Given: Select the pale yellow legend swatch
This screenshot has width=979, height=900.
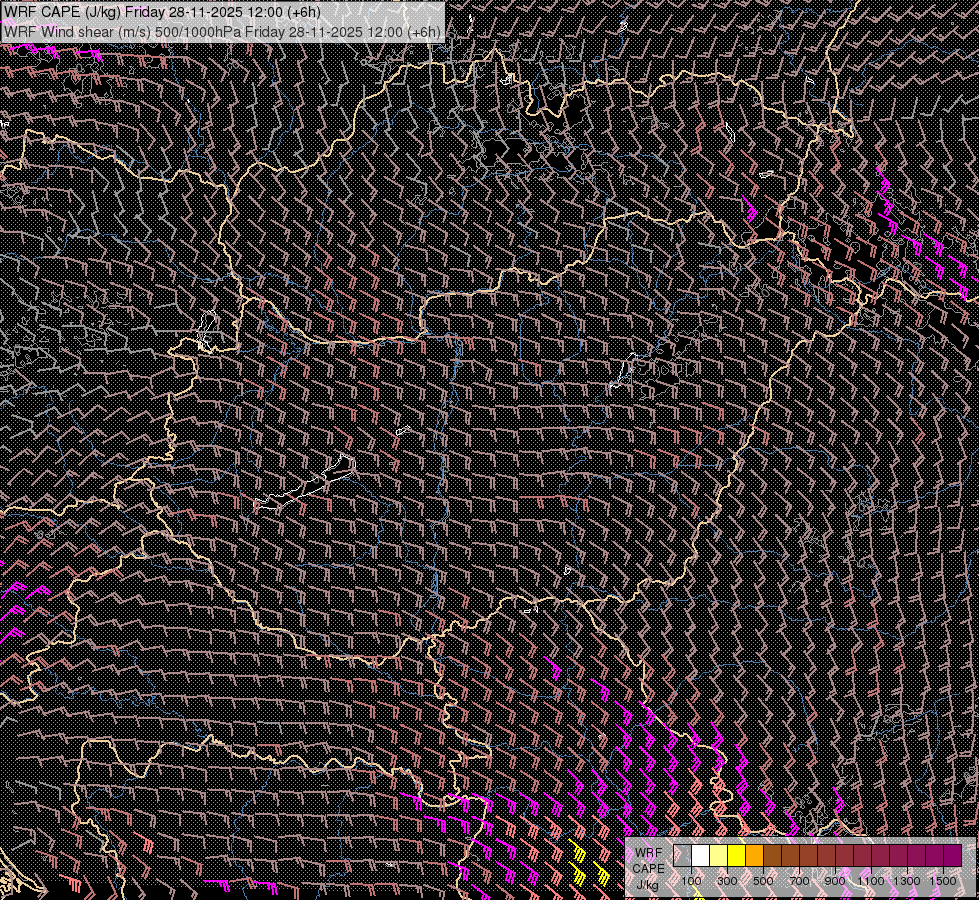Looking at the screenshot, I should (719, 855).
